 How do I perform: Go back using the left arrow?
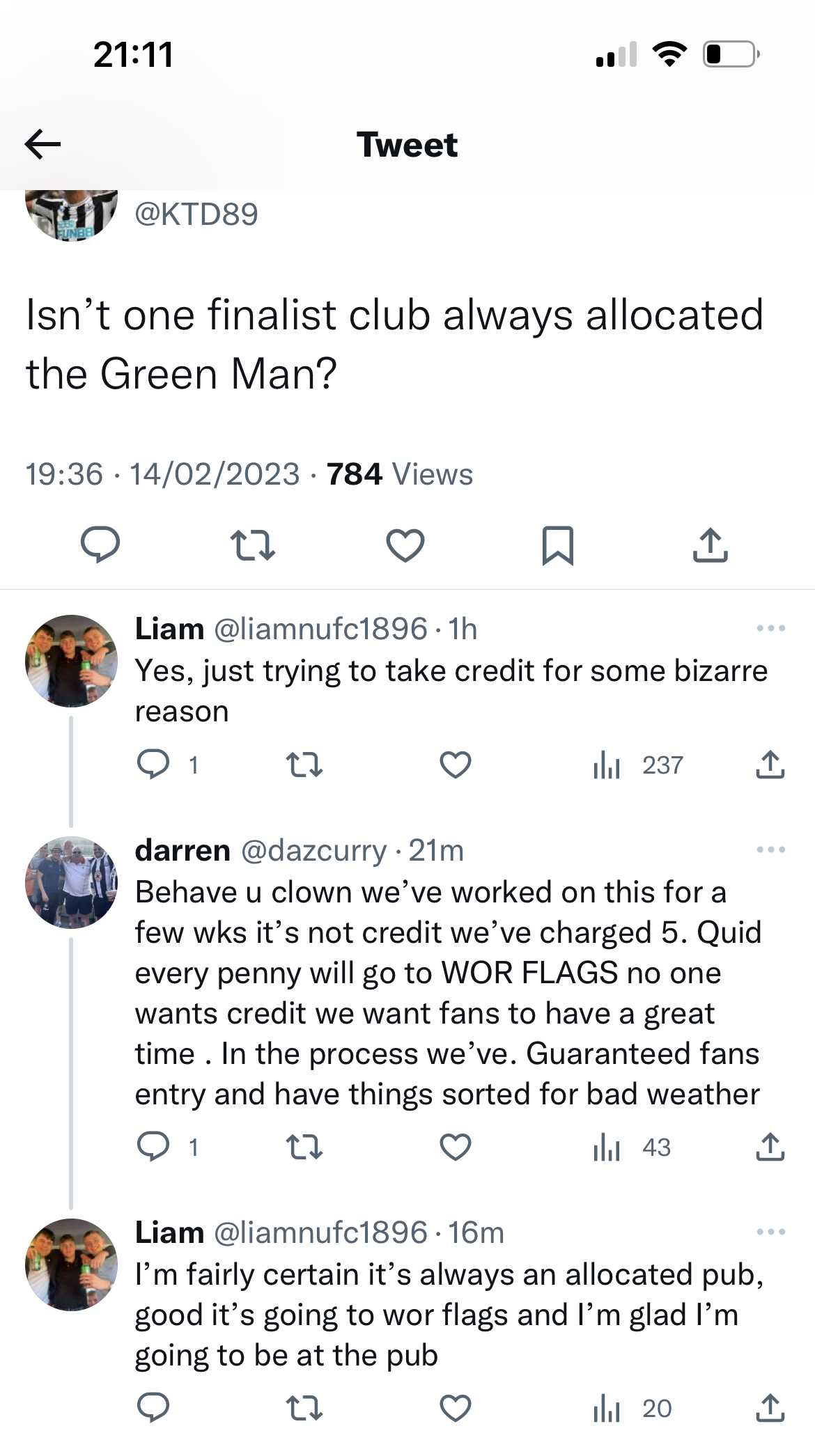coord(42,145)
